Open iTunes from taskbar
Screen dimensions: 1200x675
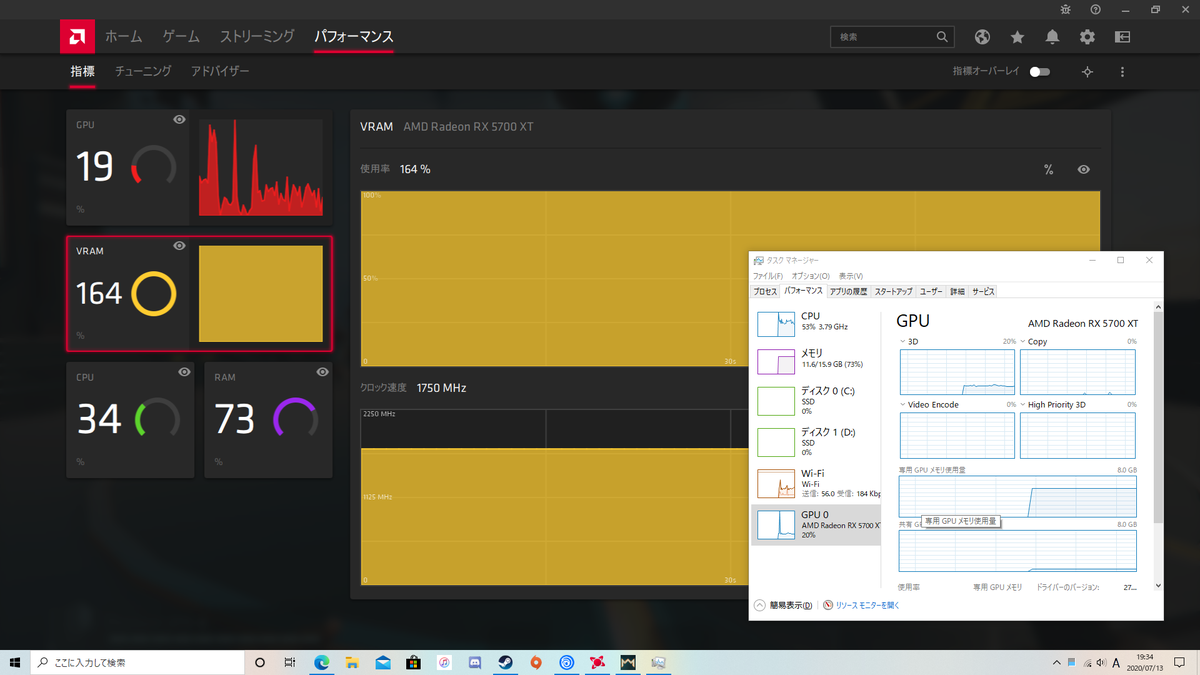click(x=444, y=662)
